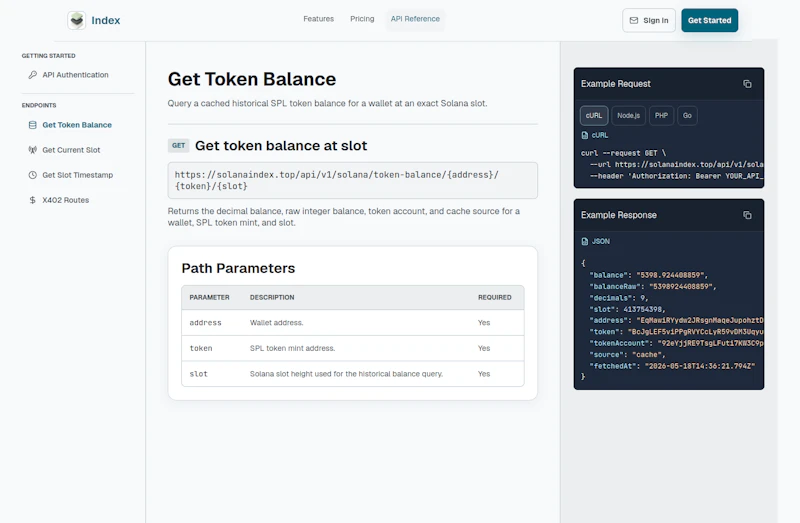Click the Index logo icon
Viewport: 800px width, 523px height.
tap(77, 20)
